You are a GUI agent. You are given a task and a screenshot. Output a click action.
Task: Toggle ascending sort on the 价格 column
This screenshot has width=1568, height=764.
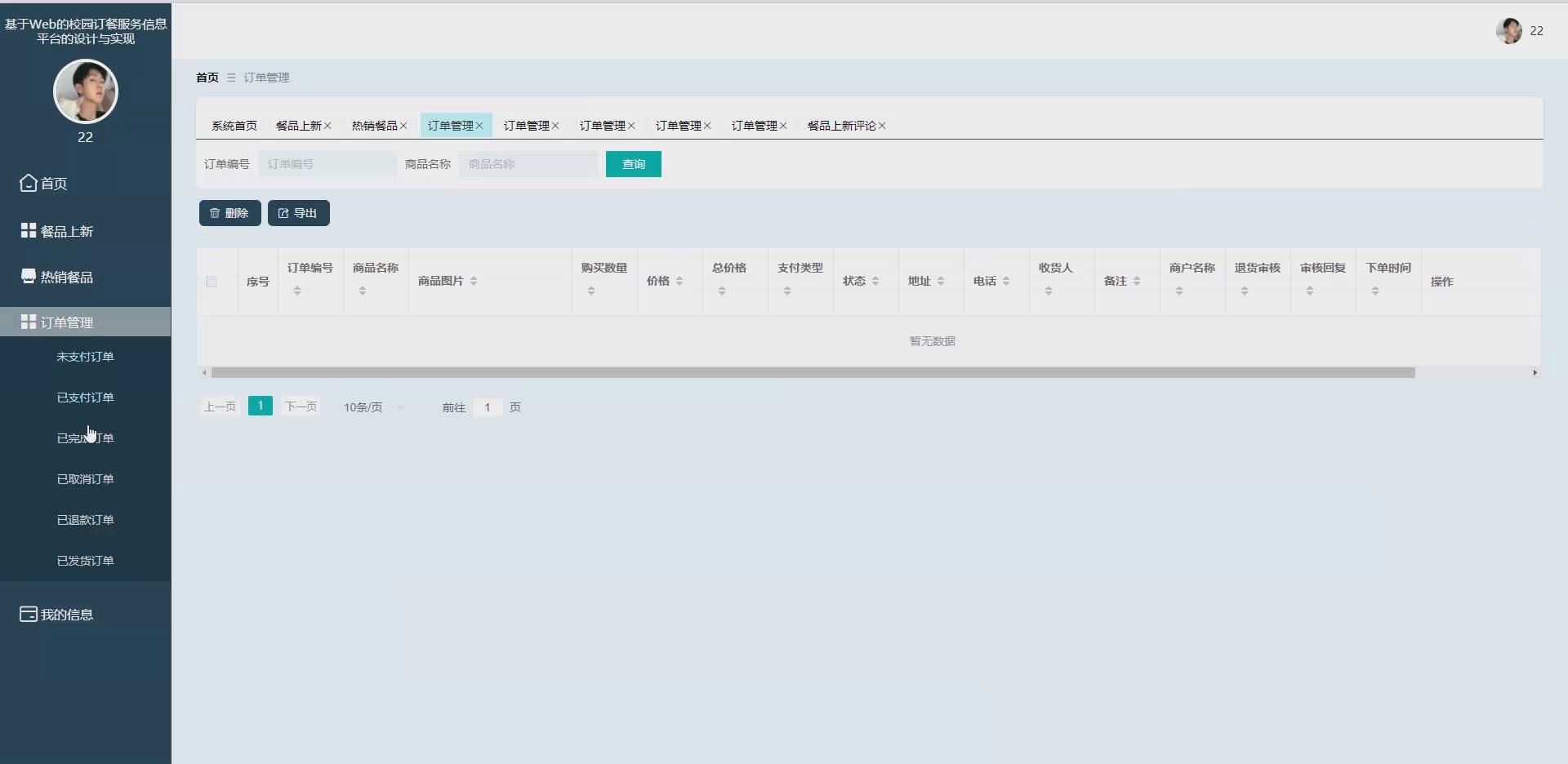678,277
